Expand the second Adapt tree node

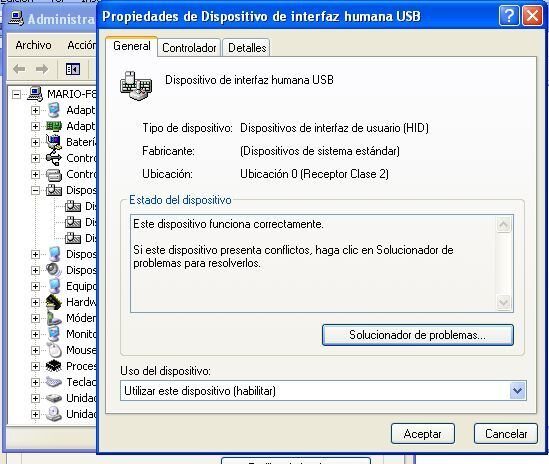coord(35,126)
